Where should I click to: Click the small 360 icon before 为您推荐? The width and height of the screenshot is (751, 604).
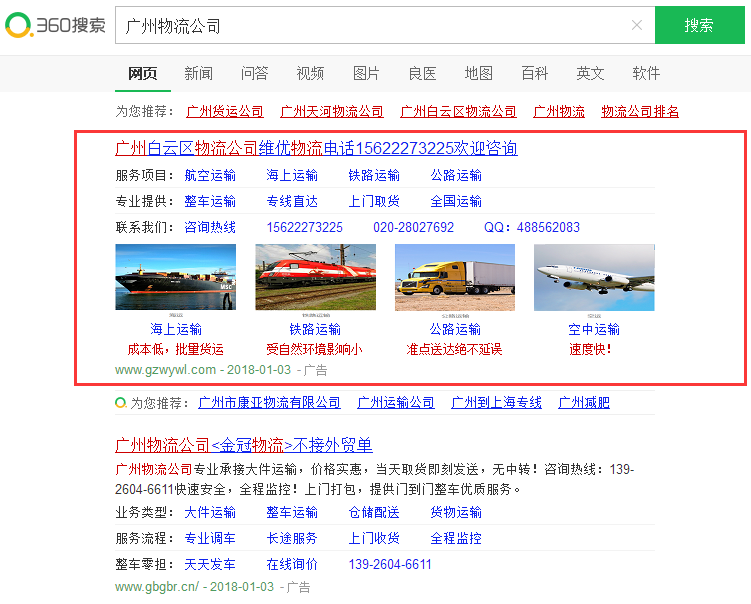[x=121, y=403]
